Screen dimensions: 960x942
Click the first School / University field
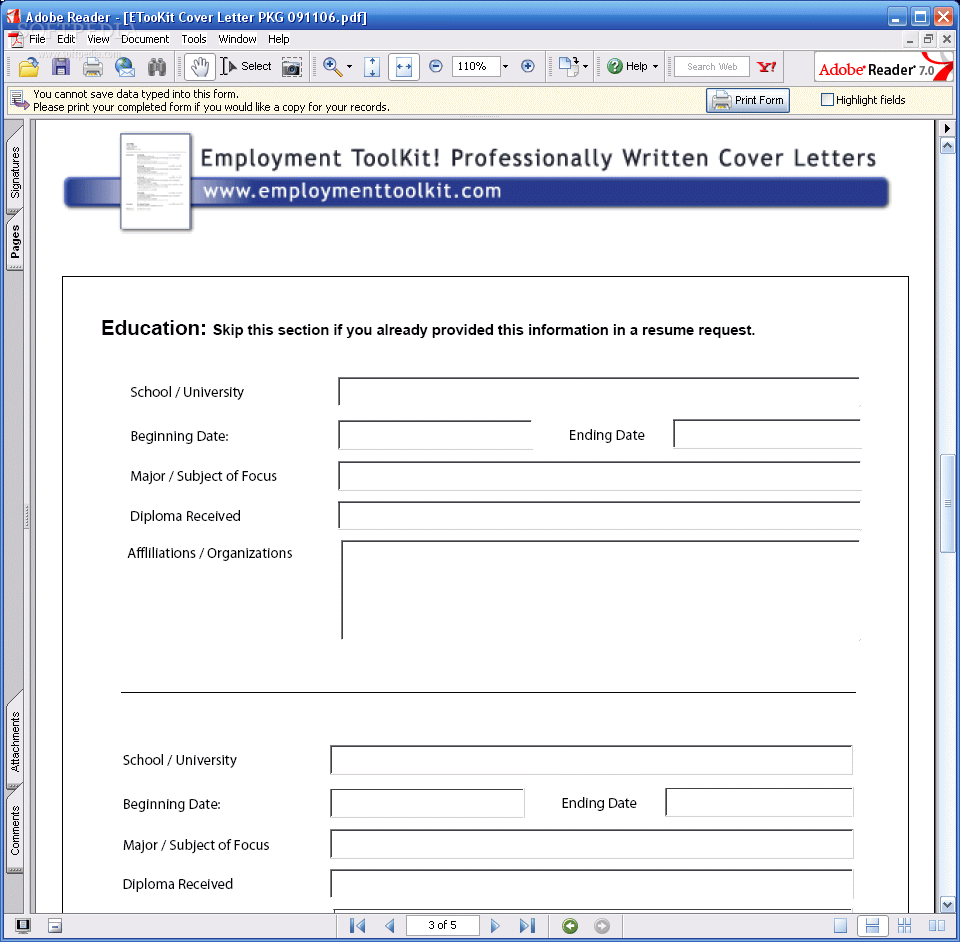tap(599, 392)
